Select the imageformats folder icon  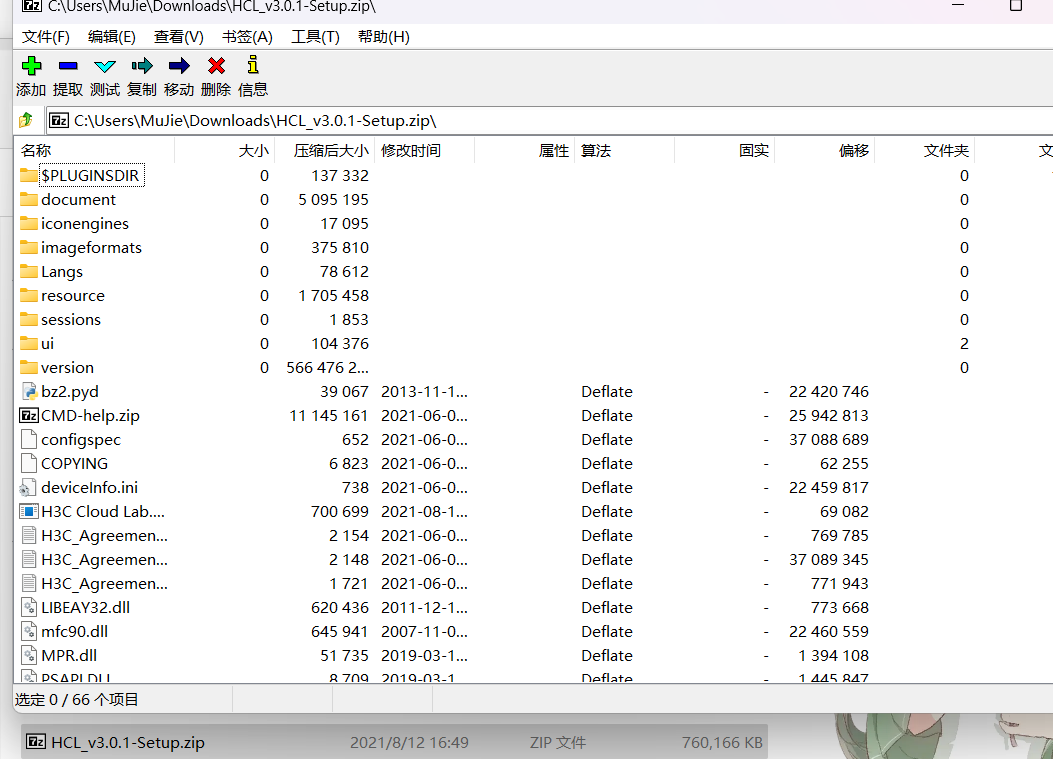(29, 248)
